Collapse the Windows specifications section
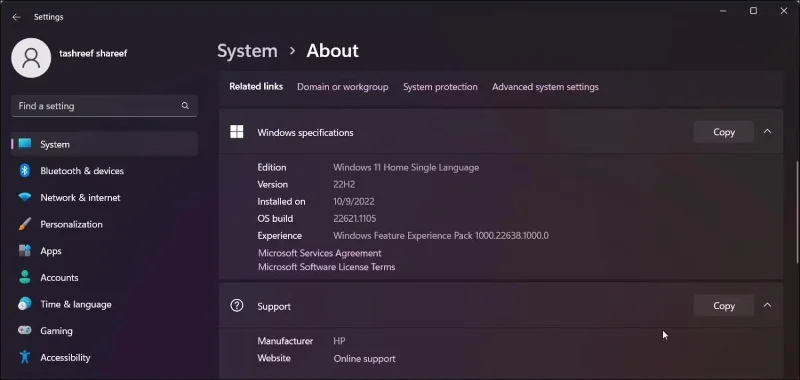The width and height of the screenshot is (800, 380). coord(767,132)
